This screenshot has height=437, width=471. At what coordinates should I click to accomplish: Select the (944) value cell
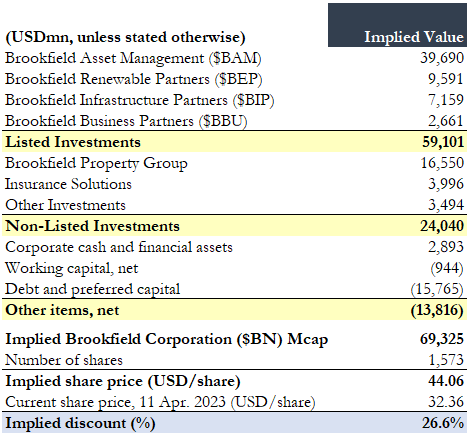pyautogui.click(x=447, y=268)
